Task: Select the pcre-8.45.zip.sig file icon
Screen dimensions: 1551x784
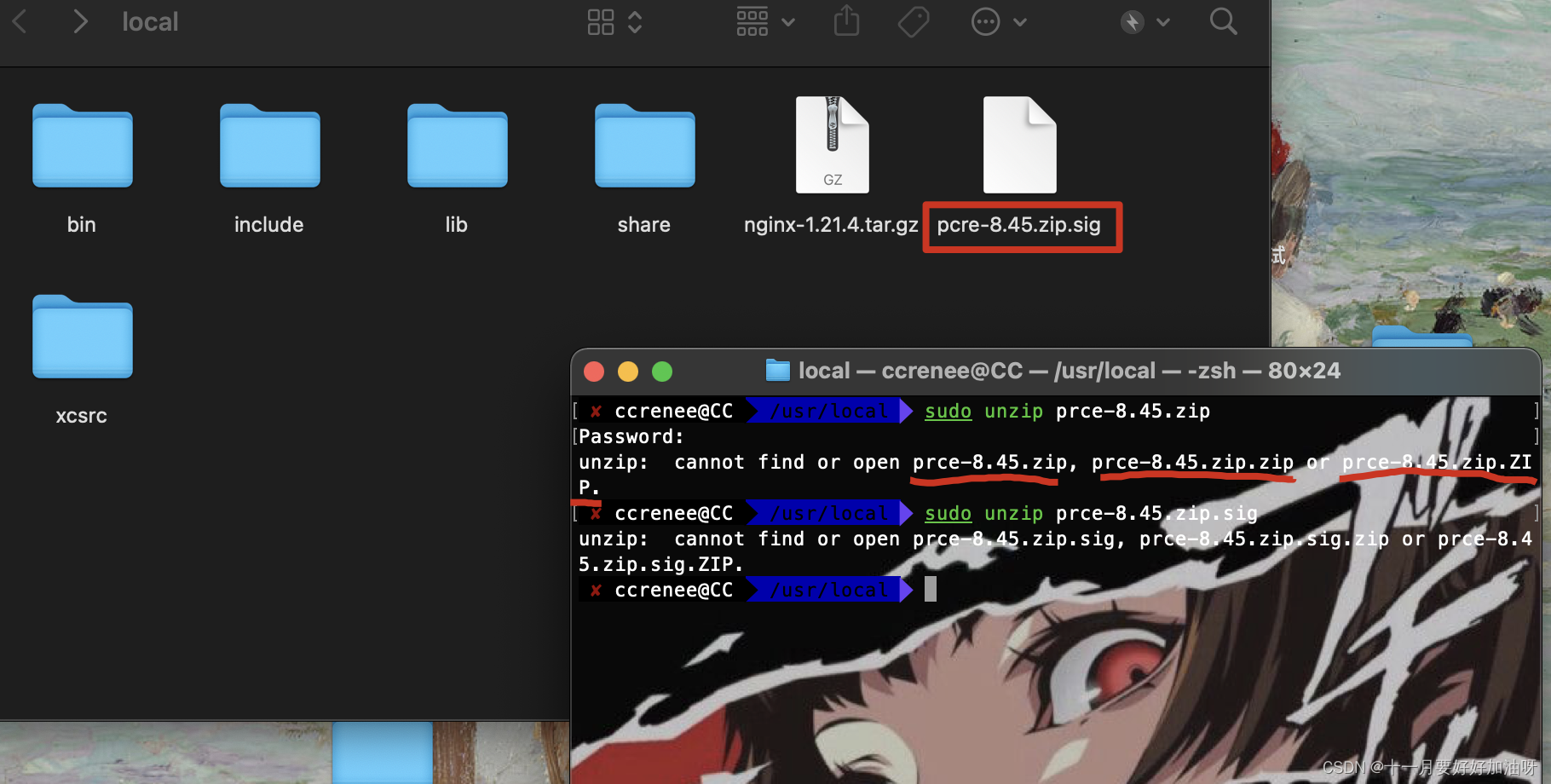Action: pos(1019,145)
